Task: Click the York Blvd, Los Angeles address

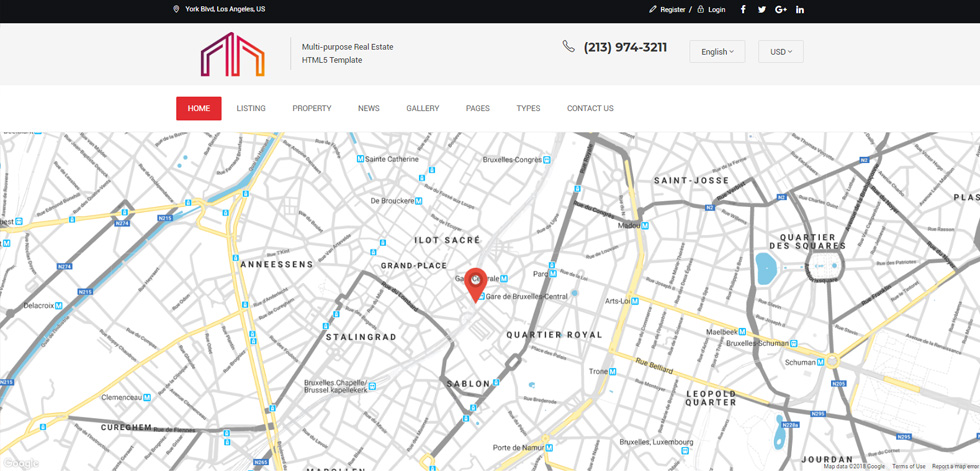Action: click(x=225, y=9)
